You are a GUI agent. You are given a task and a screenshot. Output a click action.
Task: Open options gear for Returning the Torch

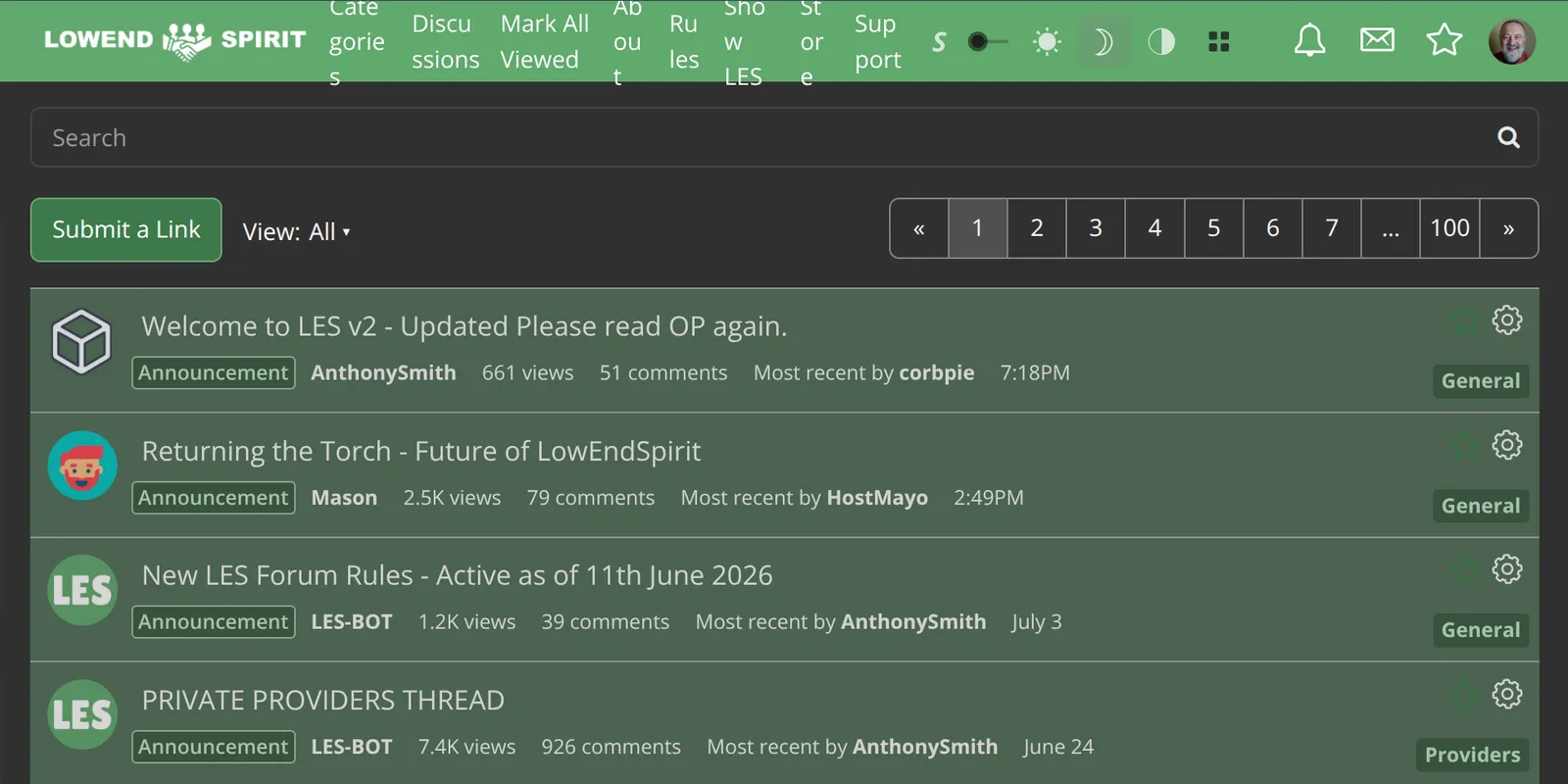(x=1507, y=445)
